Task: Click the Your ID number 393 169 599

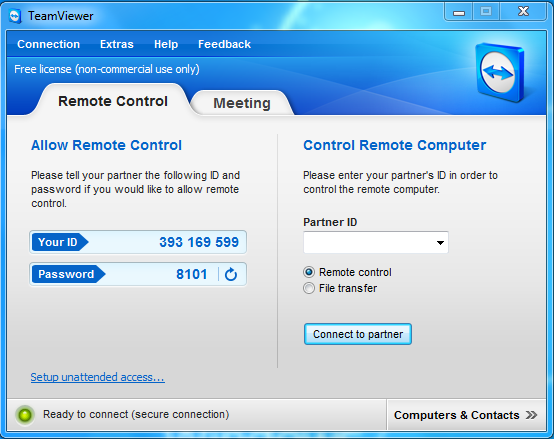Action: 199,242
